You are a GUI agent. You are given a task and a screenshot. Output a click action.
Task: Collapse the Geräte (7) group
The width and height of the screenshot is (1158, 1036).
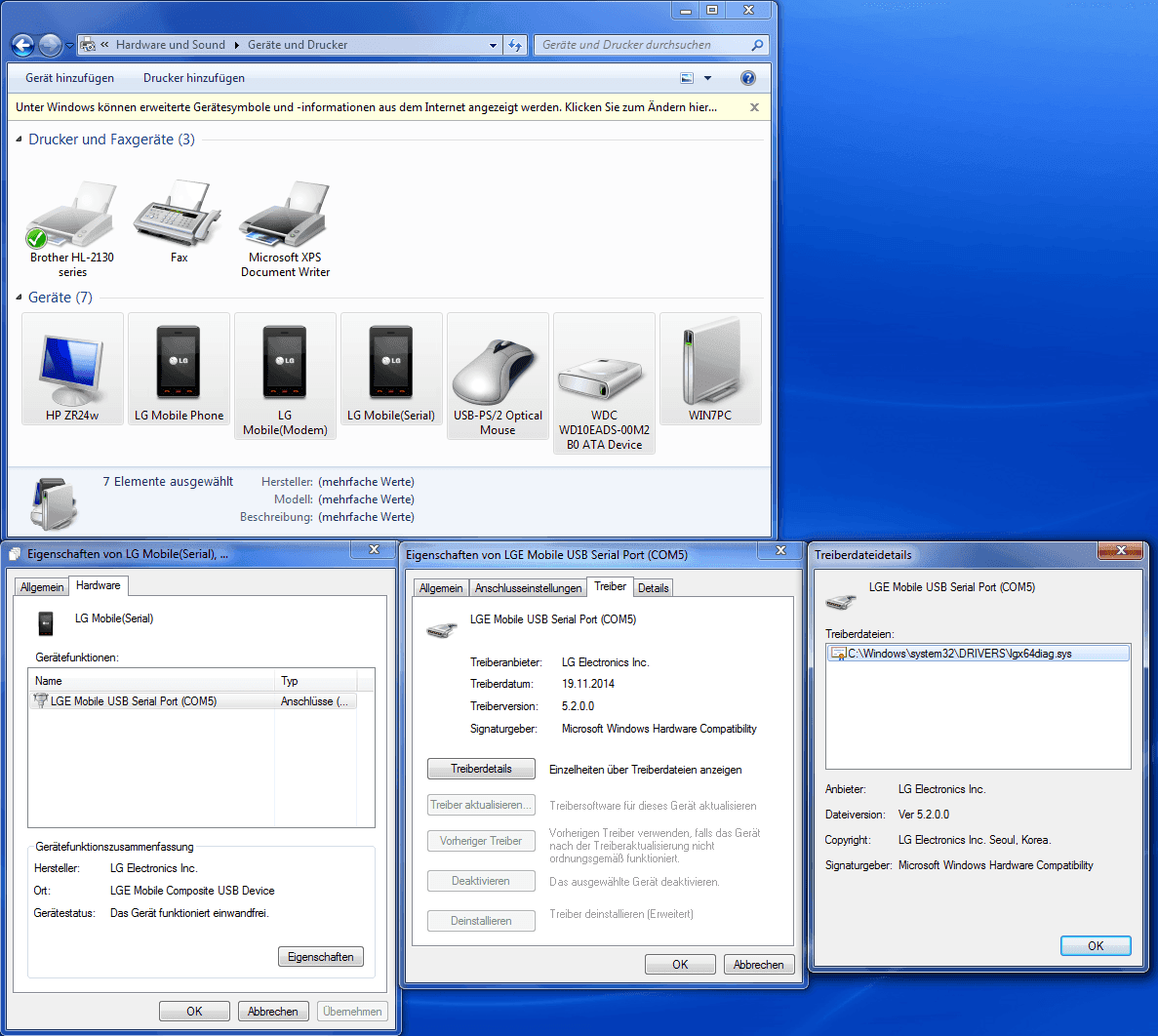click(19, 297)
